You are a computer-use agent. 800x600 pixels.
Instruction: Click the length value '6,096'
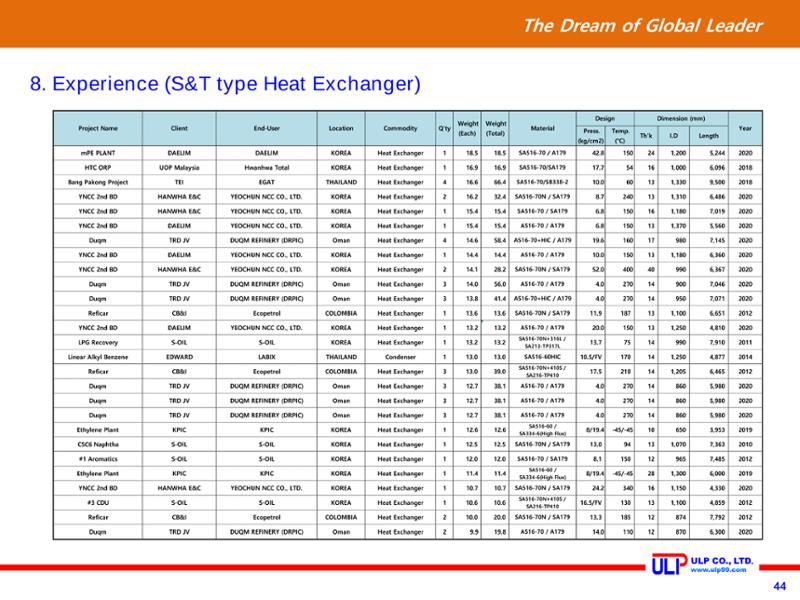717,167
